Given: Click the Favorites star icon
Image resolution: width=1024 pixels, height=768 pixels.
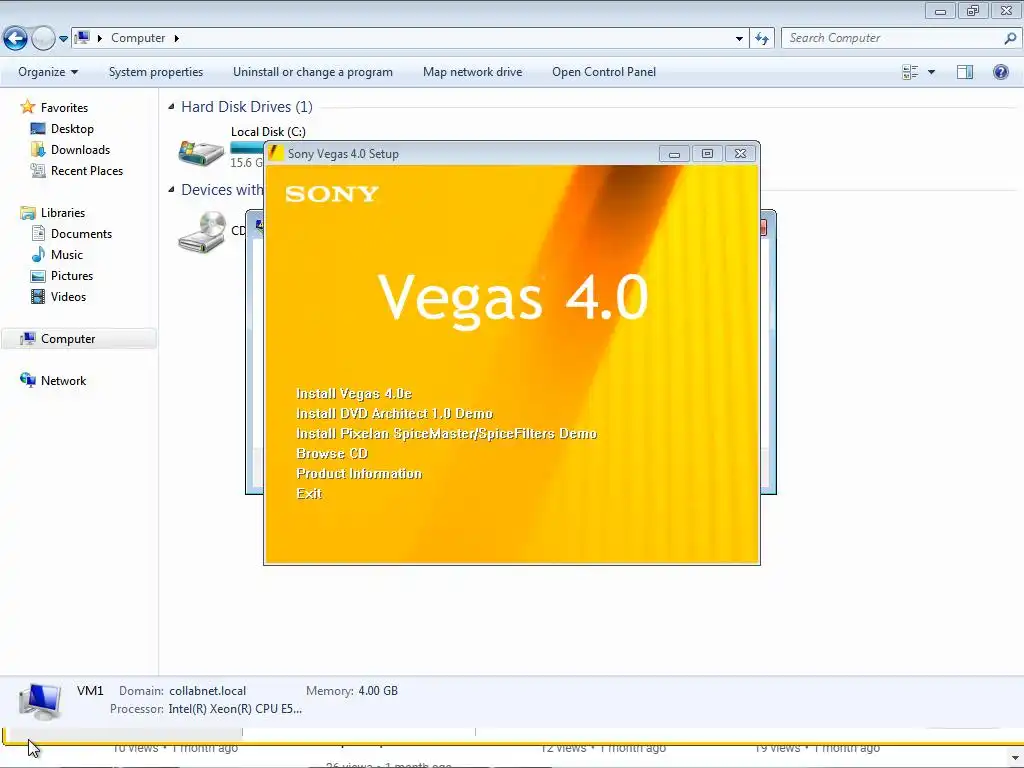Looking at the screenshot, I should tap(27, 106).
